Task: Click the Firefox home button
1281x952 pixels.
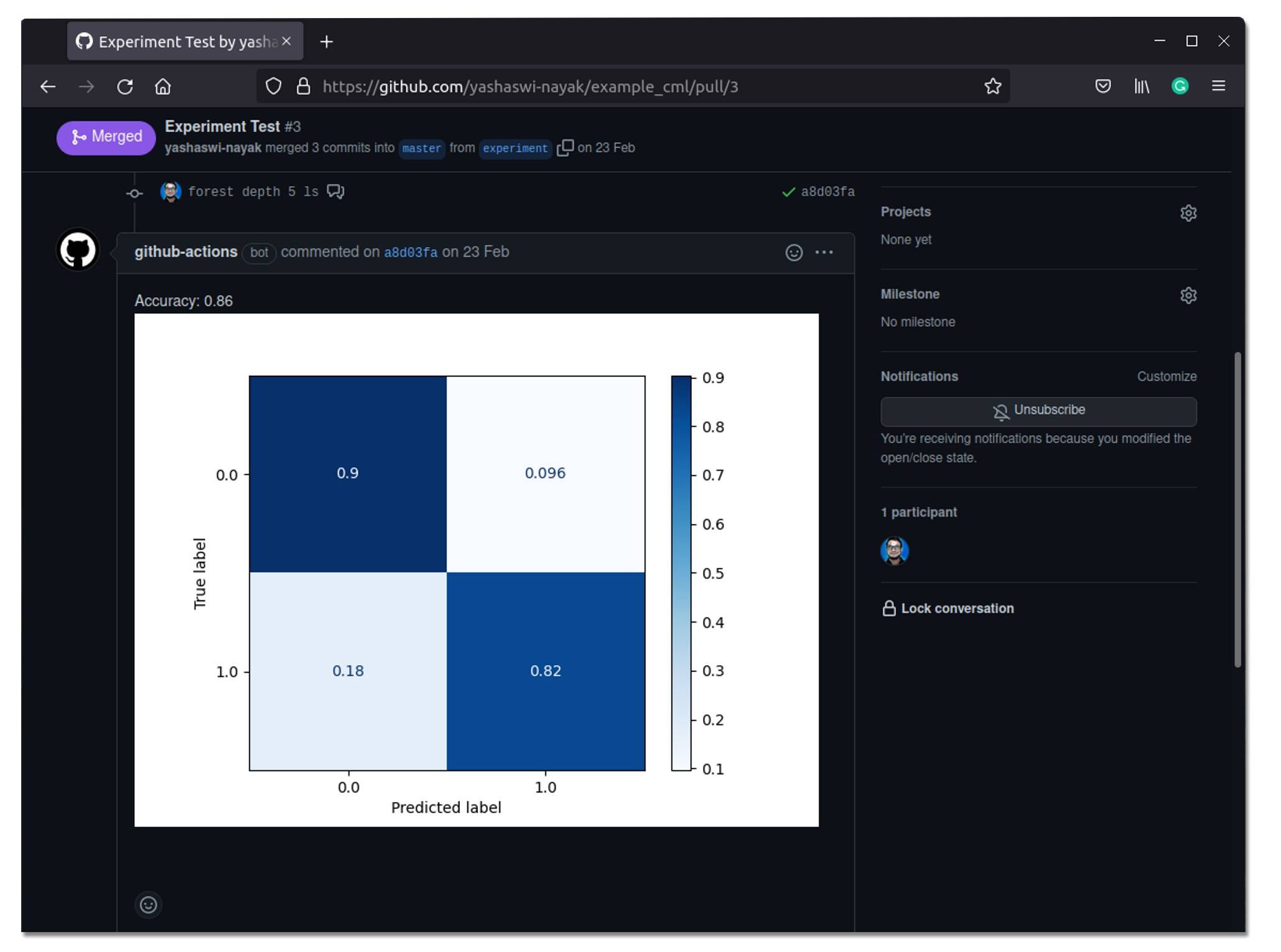Action: coord(162,86)
